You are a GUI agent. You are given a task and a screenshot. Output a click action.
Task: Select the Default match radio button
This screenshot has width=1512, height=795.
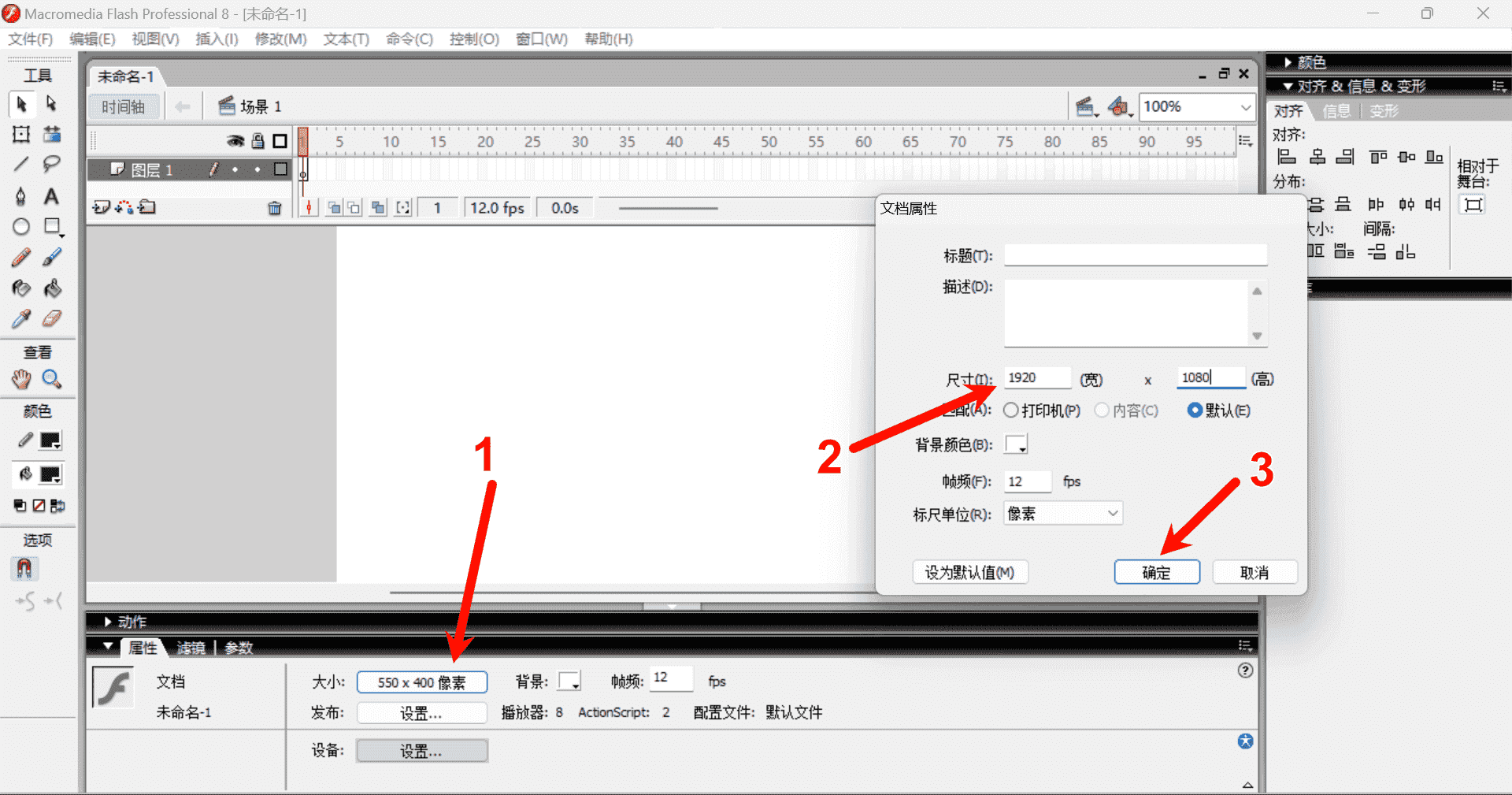[1195, 411]
